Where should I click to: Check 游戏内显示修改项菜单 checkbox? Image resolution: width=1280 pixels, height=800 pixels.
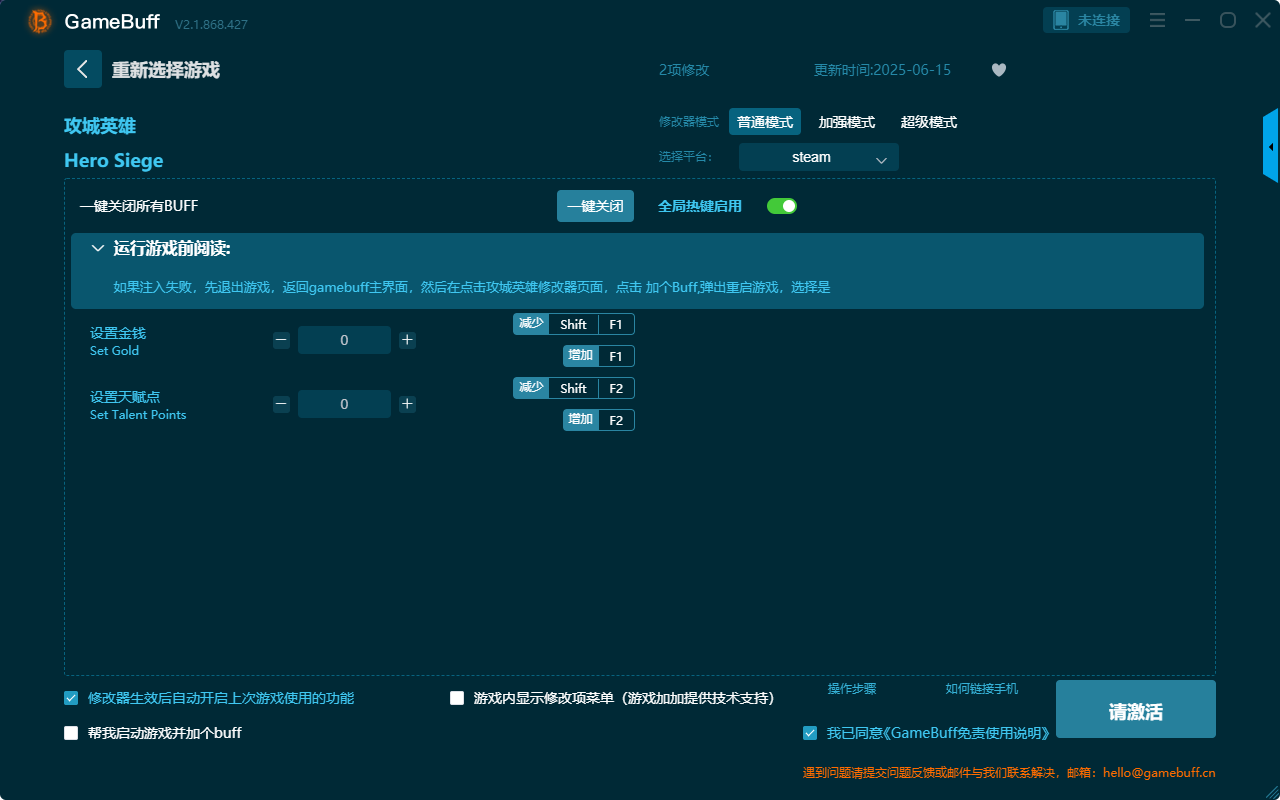[457, 698]
